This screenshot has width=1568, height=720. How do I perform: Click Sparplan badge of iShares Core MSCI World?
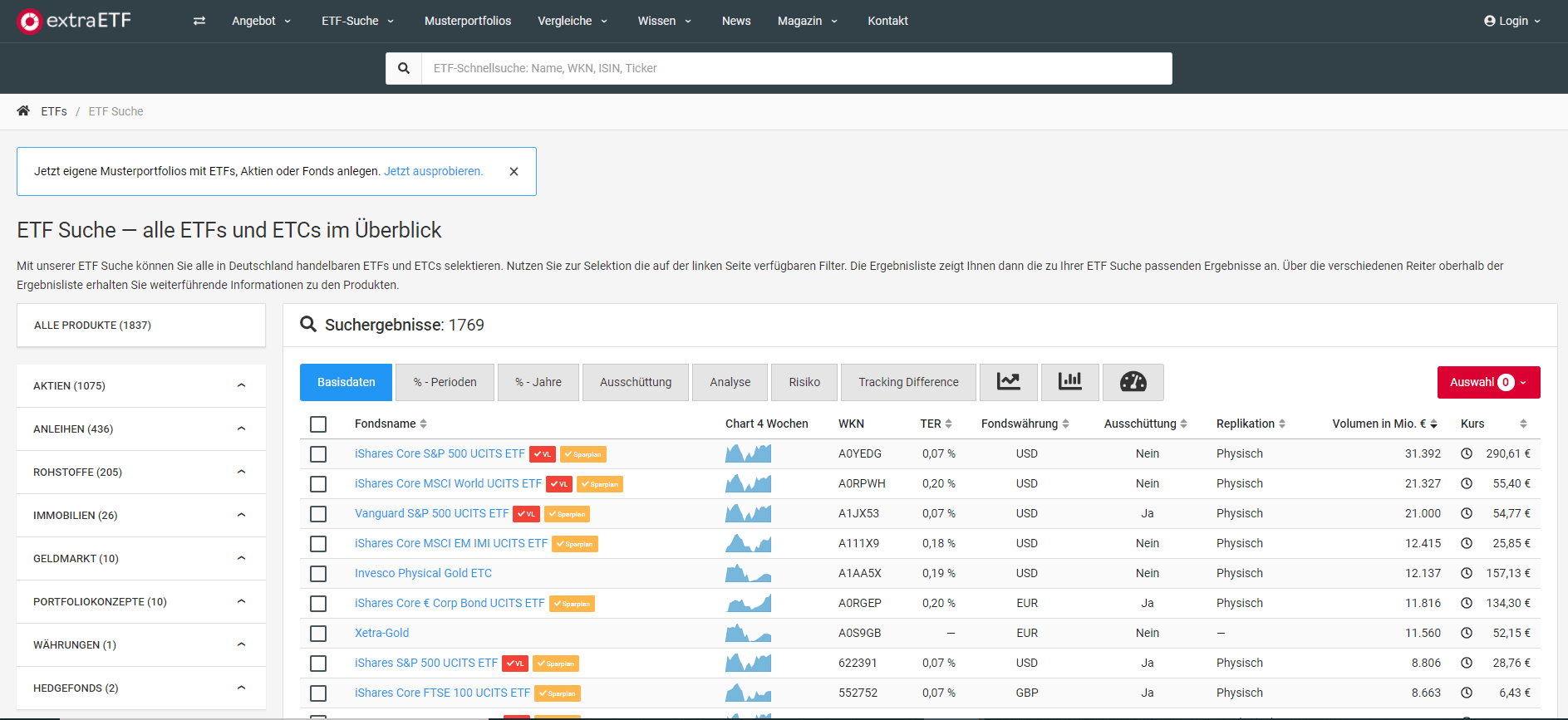(x=600, y=484)
